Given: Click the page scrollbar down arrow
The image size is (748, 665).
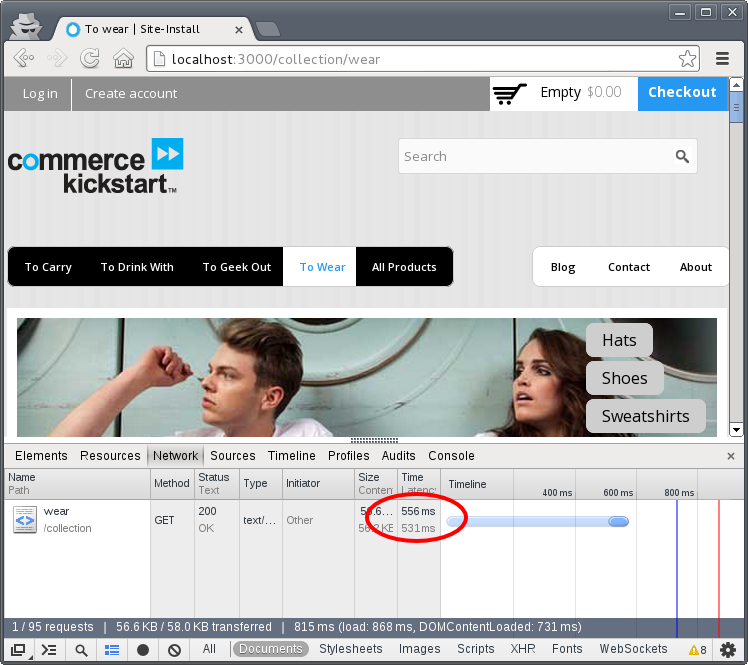Looking at the screenshot, I should [736, 430].
